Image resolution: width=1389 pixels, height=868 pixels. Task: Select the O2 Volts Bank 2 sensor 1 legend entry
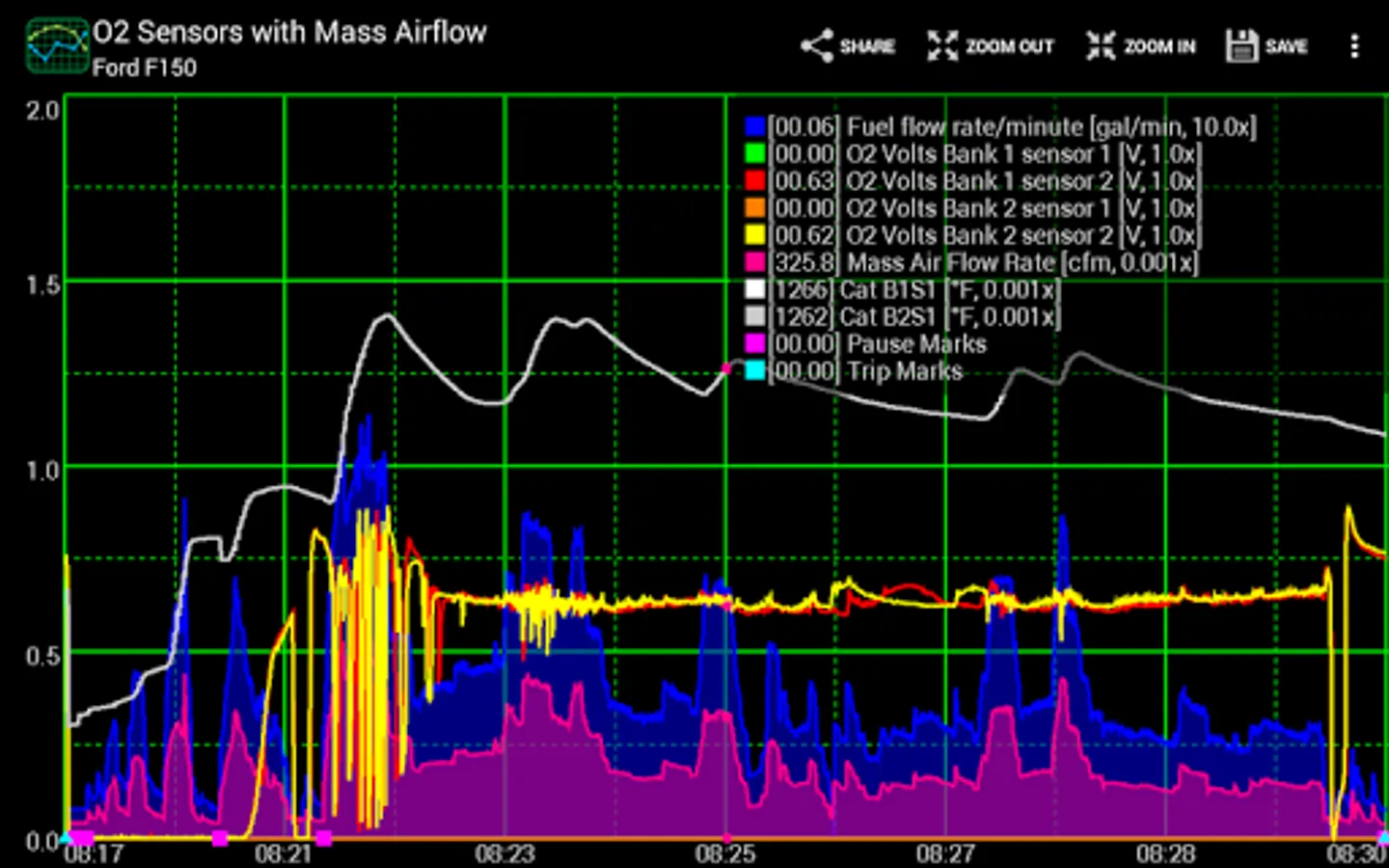[973, 208]
